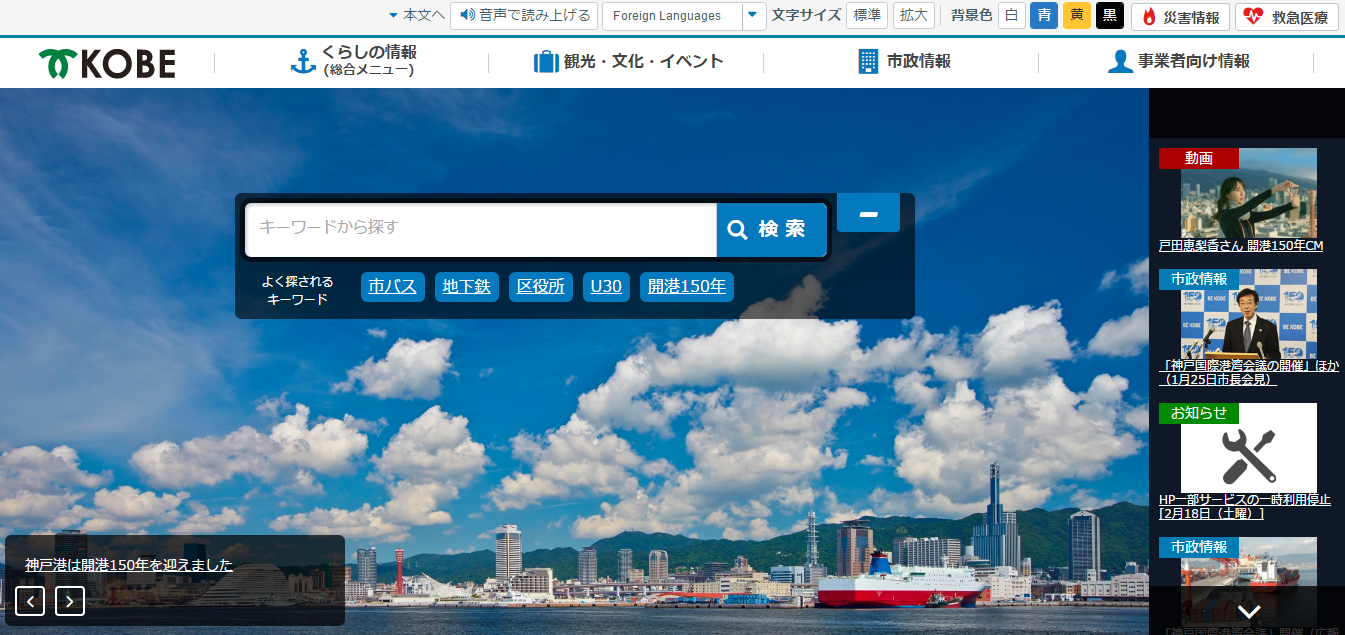Open HP一部サービスの一時利用停止 notice link

pyautogui.click(x=1245, y=507)
